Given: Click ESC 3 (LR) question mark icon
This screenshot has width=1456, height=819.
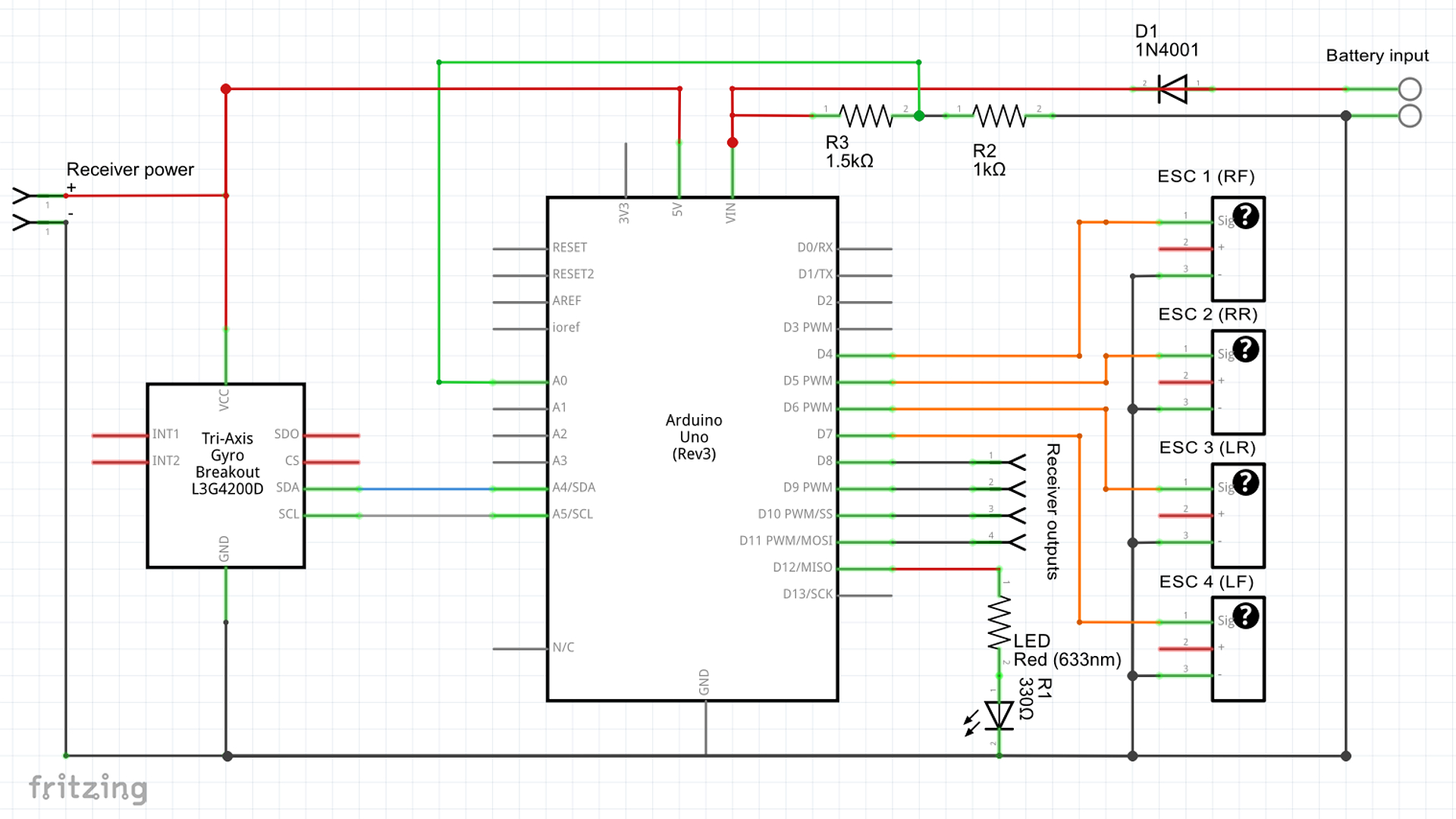Looking at the screenshot, I should pyautogui.click(x=1246, y=483).
